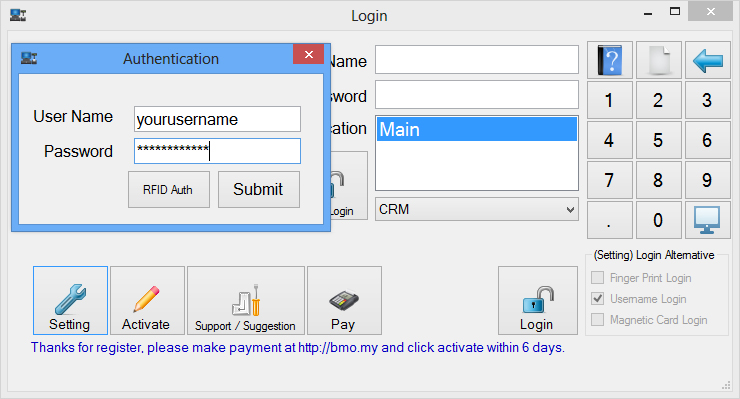Click the decimal point keypad button
The width and height of the screenshot is (740, 399).
pyautogui.click(x=610, y=220)
